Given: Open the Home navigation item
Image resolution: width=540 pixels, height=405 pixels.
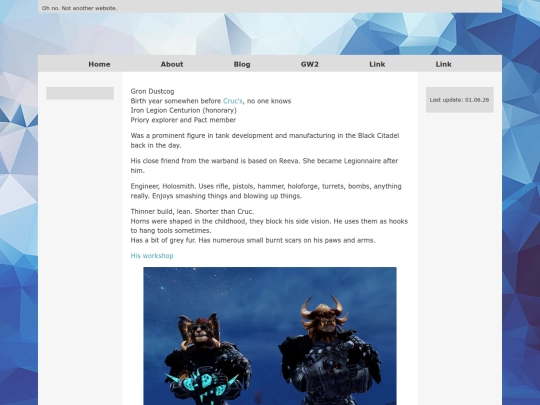Looking at the screenshot, I should 99,64.
